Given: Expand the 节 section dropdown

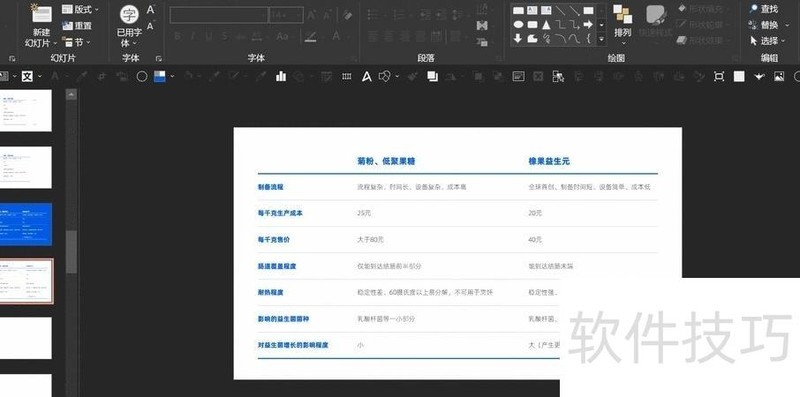Looking at the screenshot, I should tap(76, 42).
